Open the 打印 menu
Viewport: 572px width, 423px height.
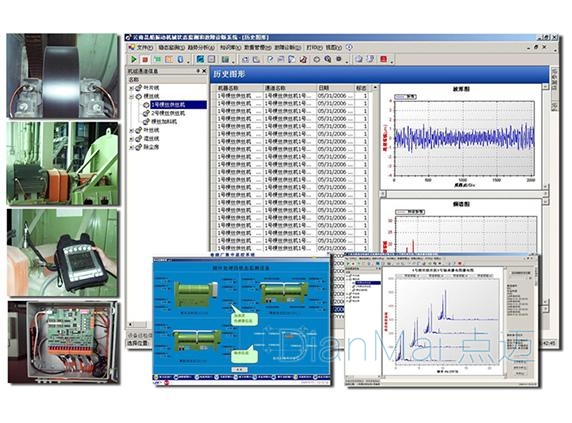click(x=314, y=47)
